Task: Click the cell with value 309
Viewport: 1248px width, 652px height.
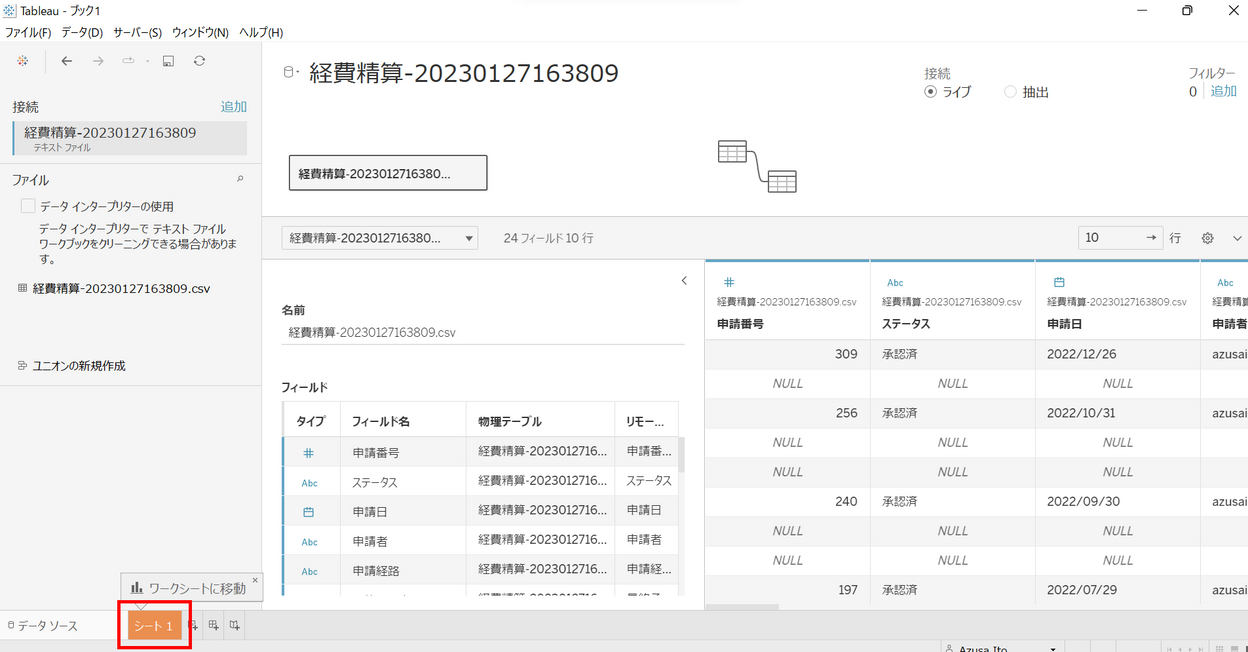Action: (787, 354)
